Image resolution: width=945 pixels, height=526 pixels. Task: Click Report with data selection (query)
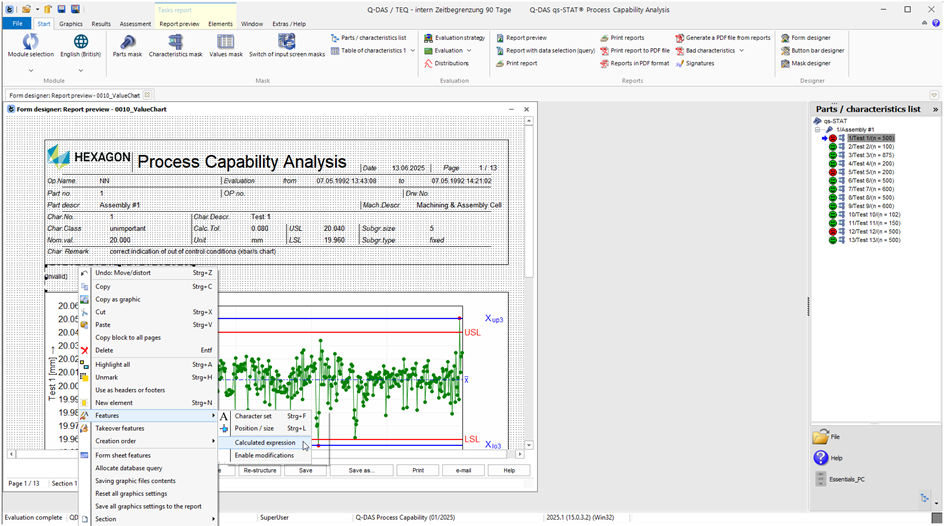[545, 51]
